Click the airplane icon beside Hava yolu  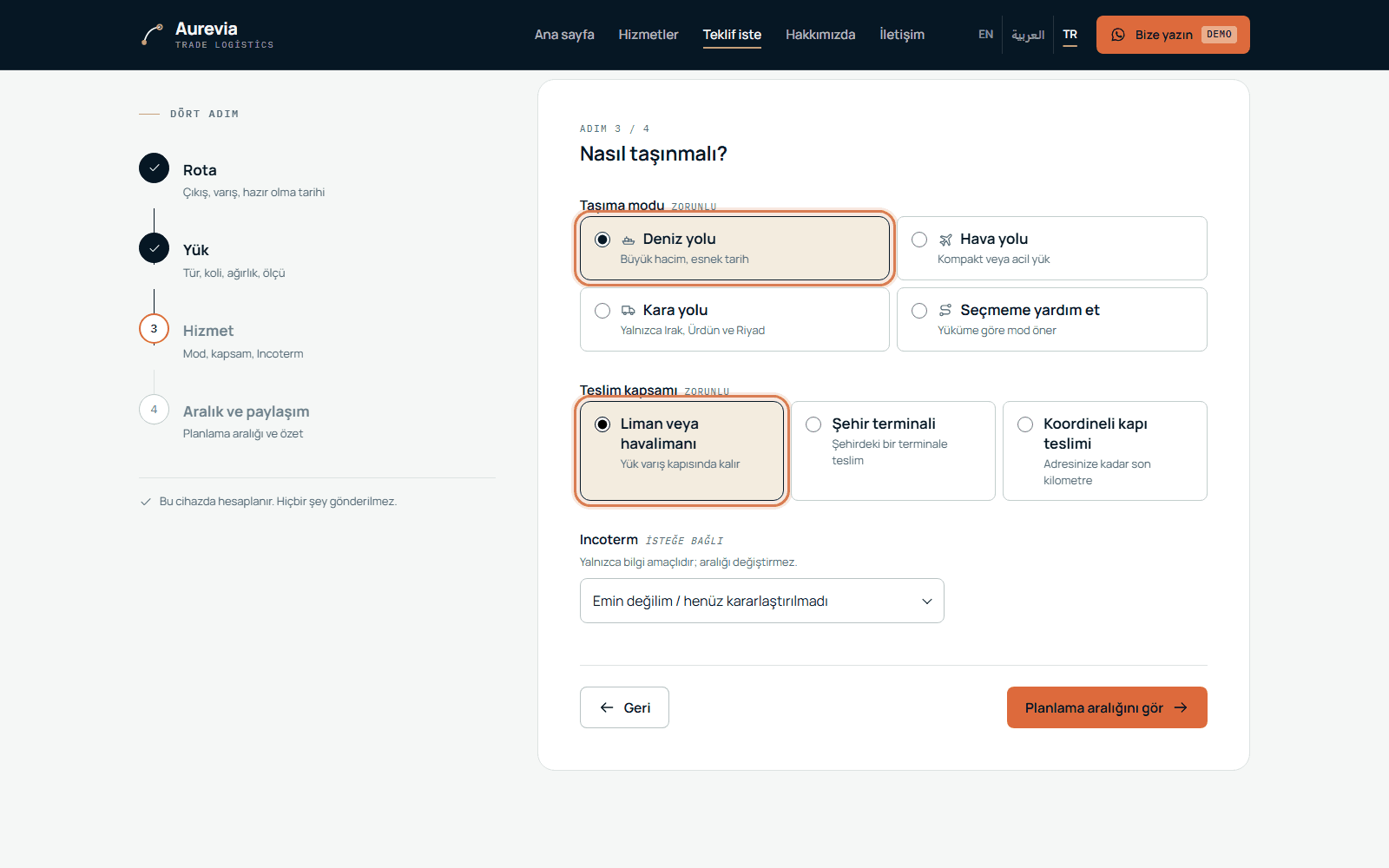click(945, 240)
